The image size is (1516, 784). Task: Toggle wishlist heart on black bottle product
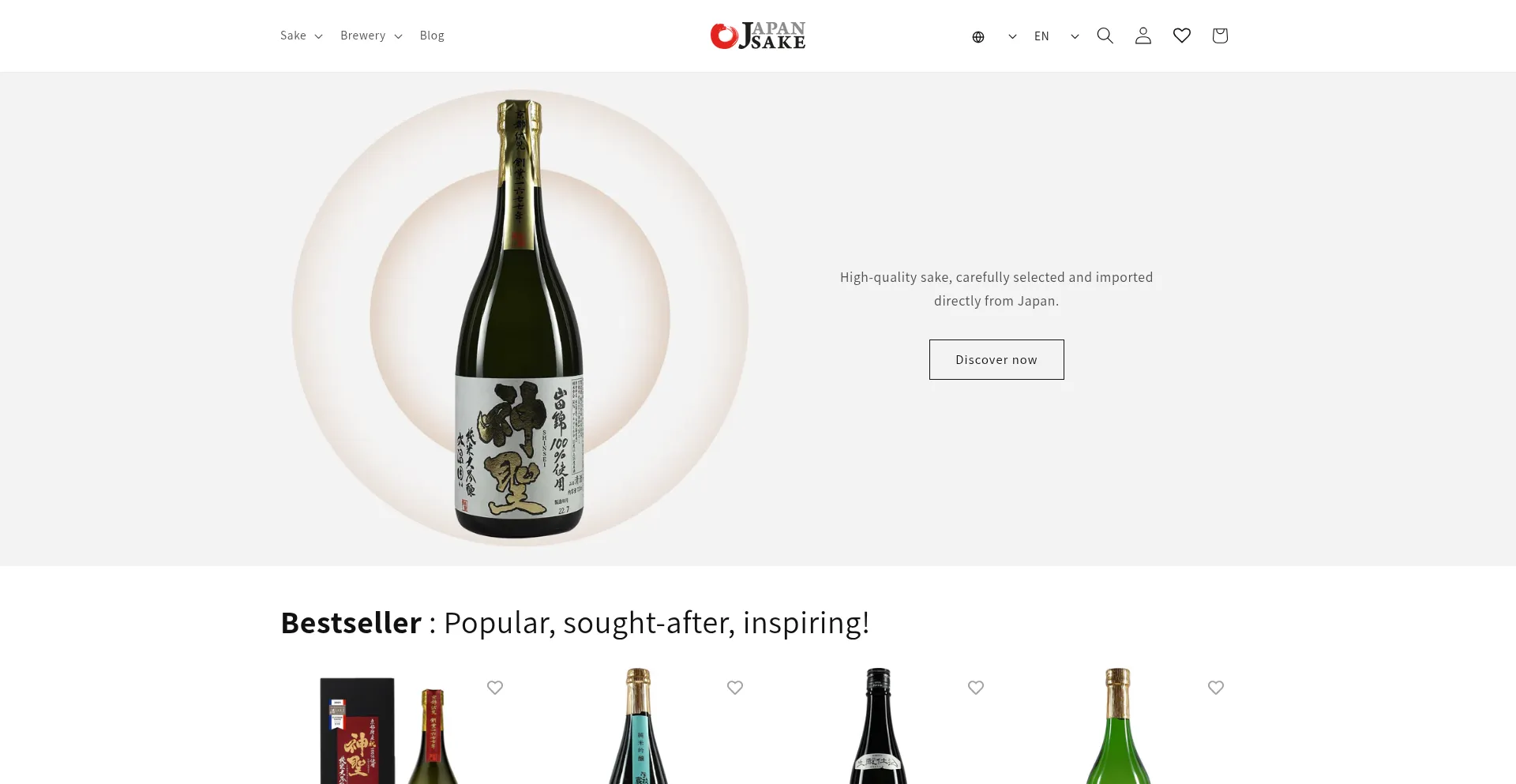click(x=976, y=688)
